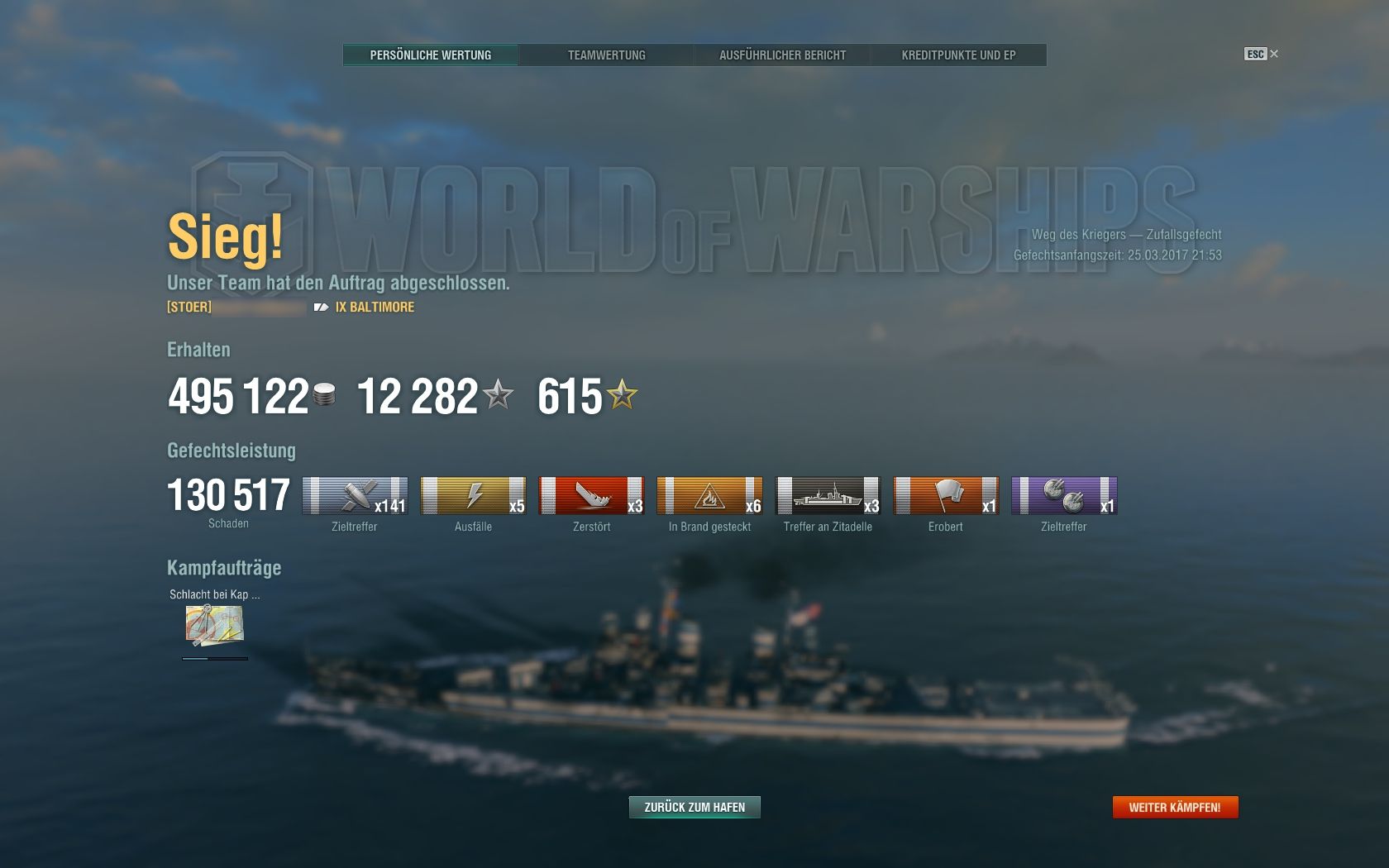Close the results screen with ESC
This screenshot has height=868, width=1389.
tap(1262, 54)
